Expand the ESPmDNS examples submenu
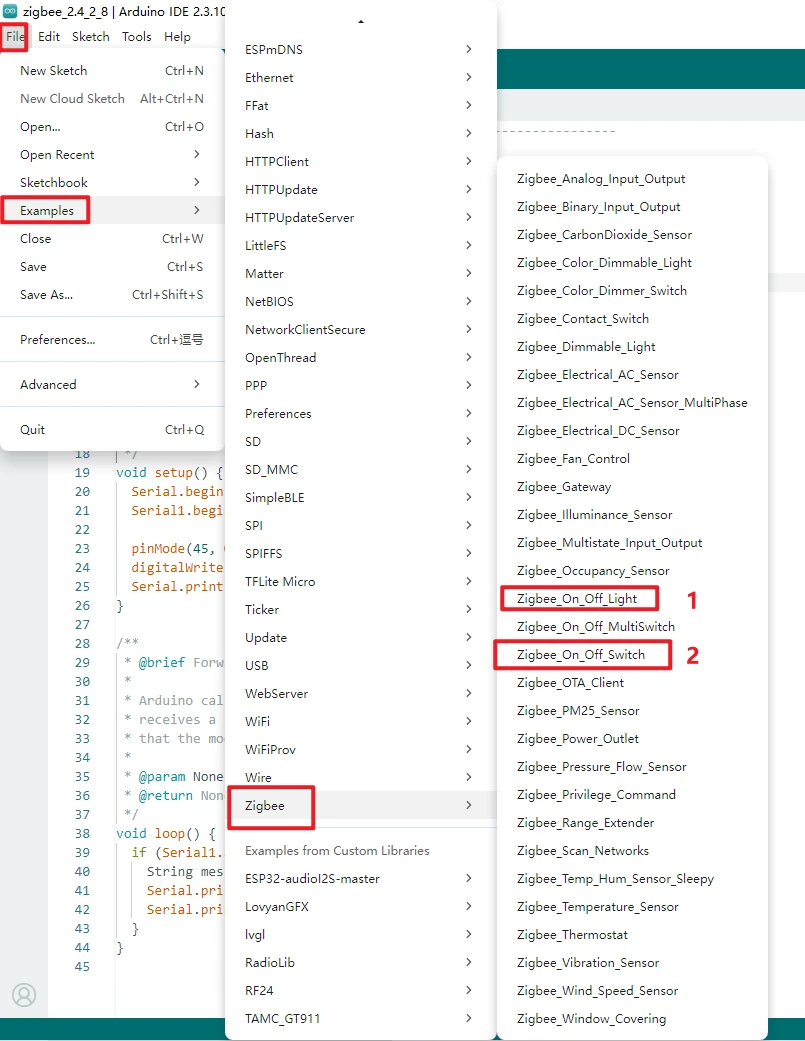 (x=360, y=49)
